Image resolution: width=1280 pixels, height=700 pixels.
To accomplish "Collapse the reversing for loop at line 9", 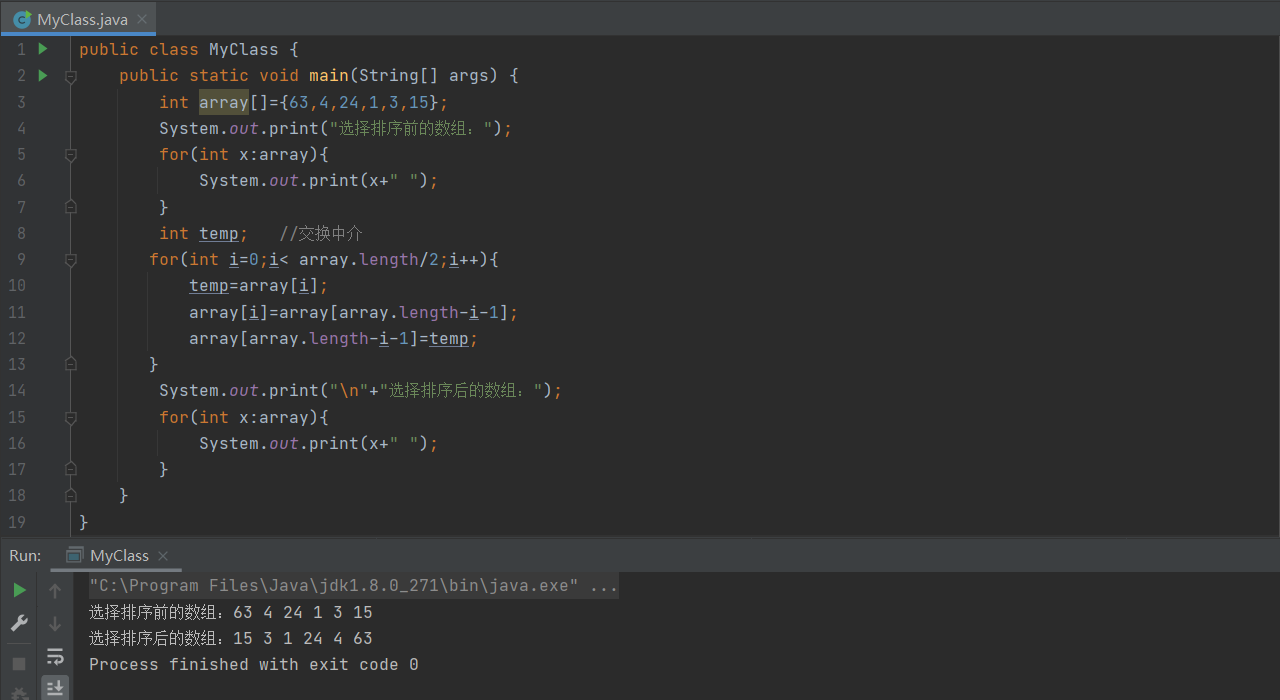I will click(x=71, y=260).
